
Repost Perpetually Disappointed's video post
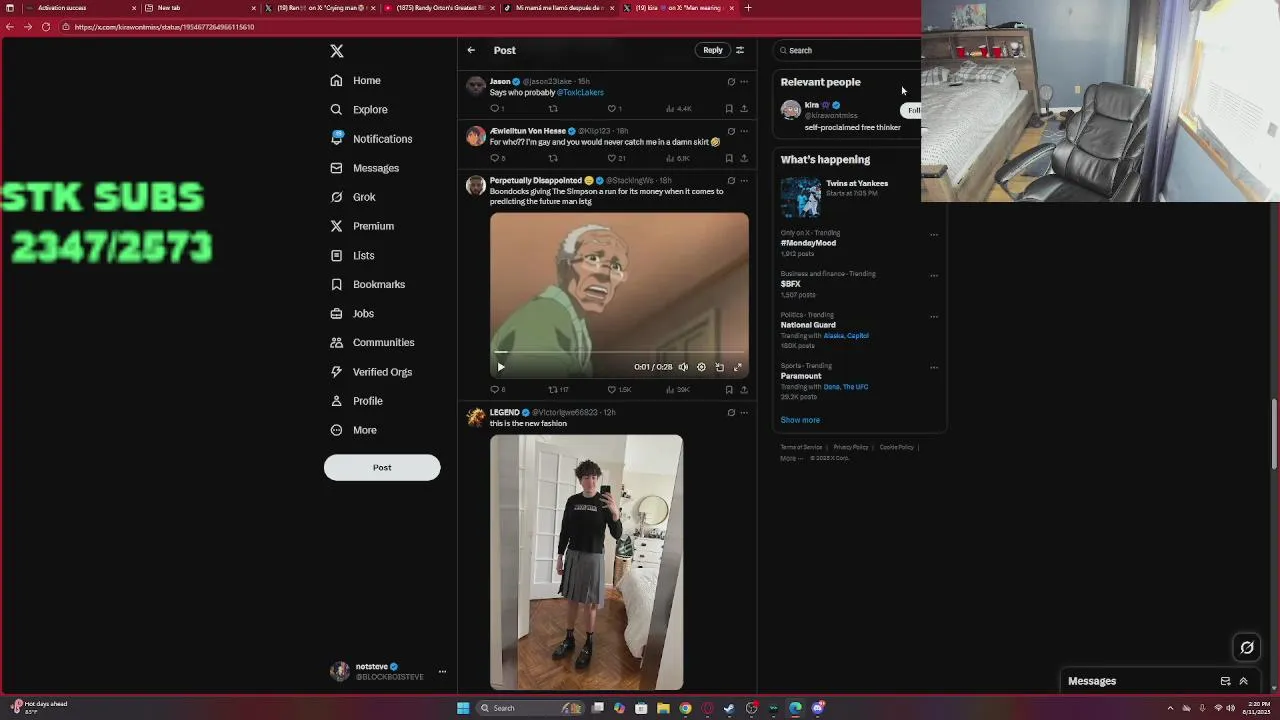[x=553, y=389]
